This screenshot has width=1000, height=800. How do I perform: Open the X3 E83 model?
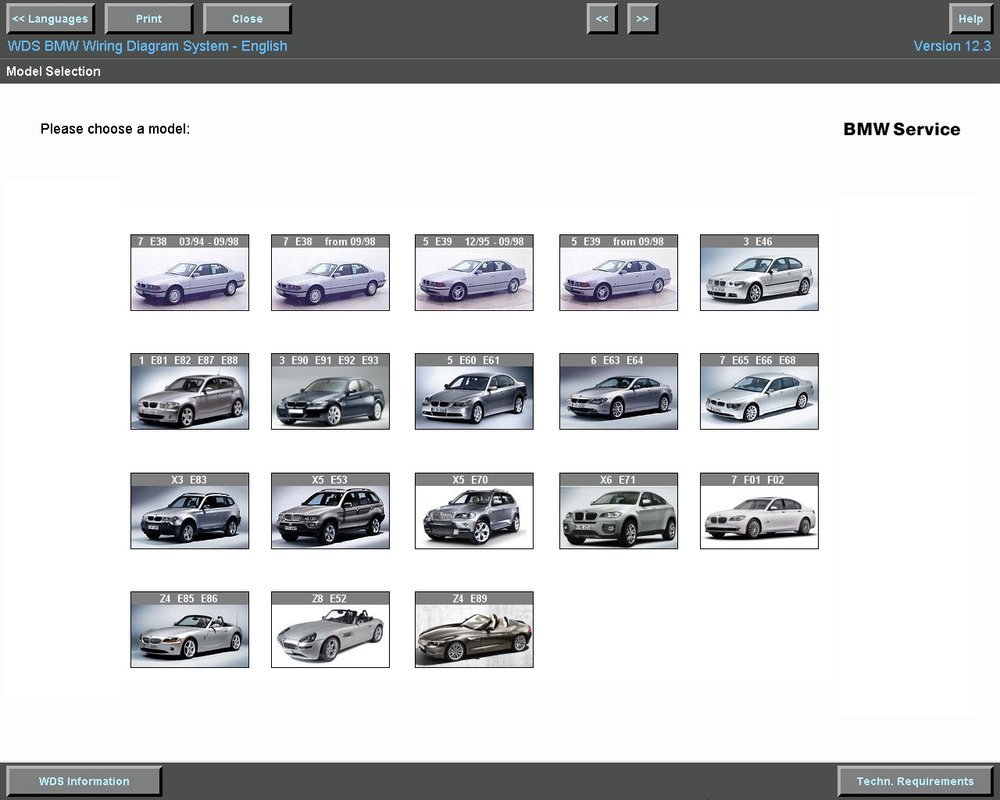click(x=189, y=511)
